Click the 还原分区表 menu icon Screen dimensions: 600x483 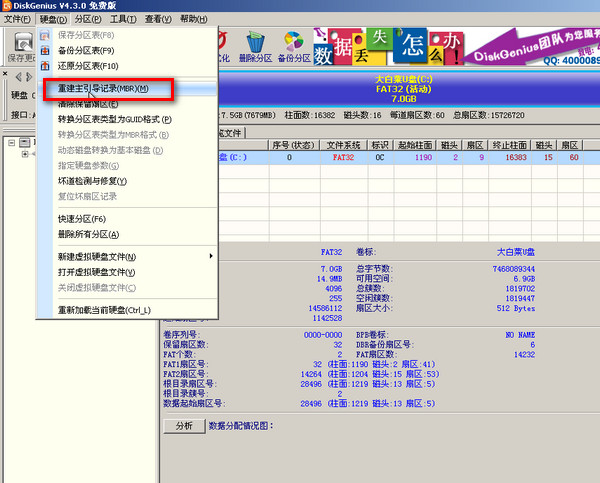tap(45, 66)
